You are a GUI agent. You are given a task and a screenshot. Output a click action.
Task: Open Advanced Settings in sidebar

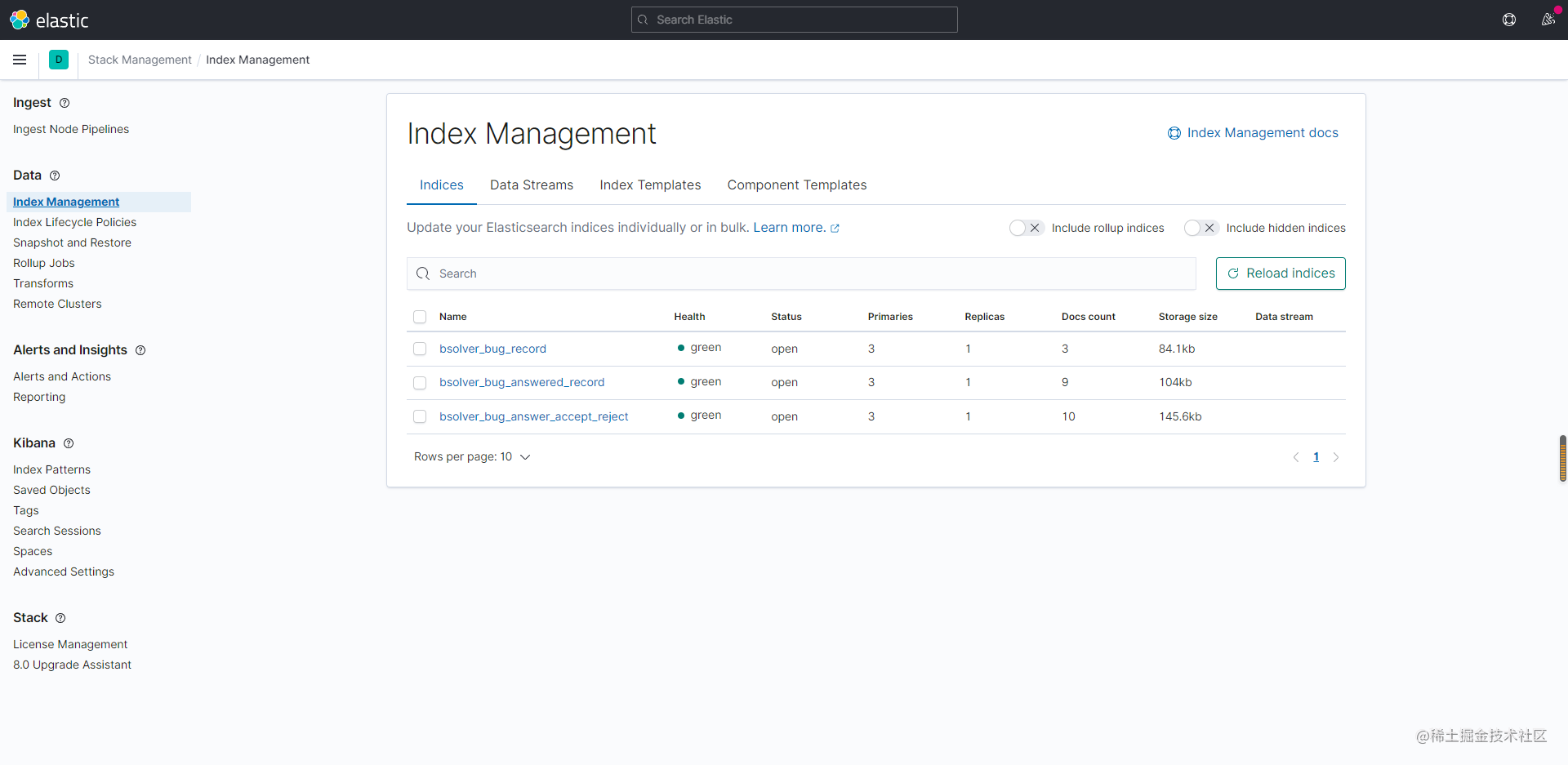coord(64,572)
